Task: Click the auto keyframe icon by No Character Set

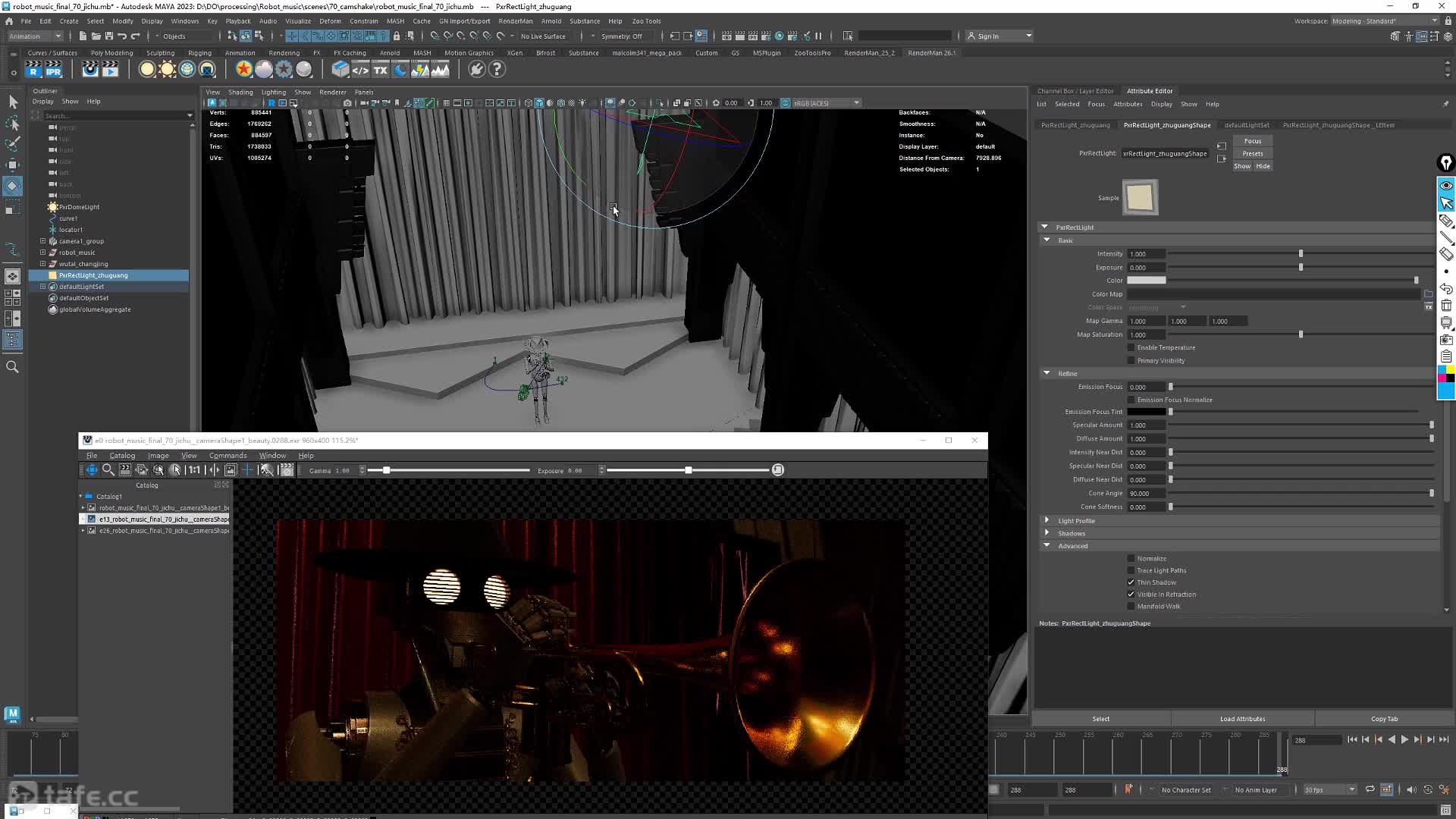Action: 1128,789
